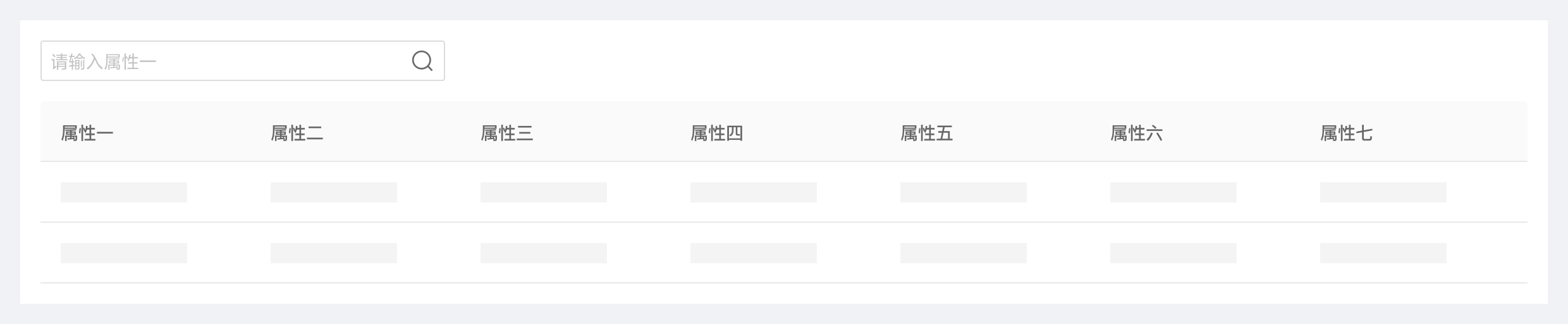Click the 属性七 column header
The height and width of the screenshot is (324, 1568).
click(x=1347, y=133)
